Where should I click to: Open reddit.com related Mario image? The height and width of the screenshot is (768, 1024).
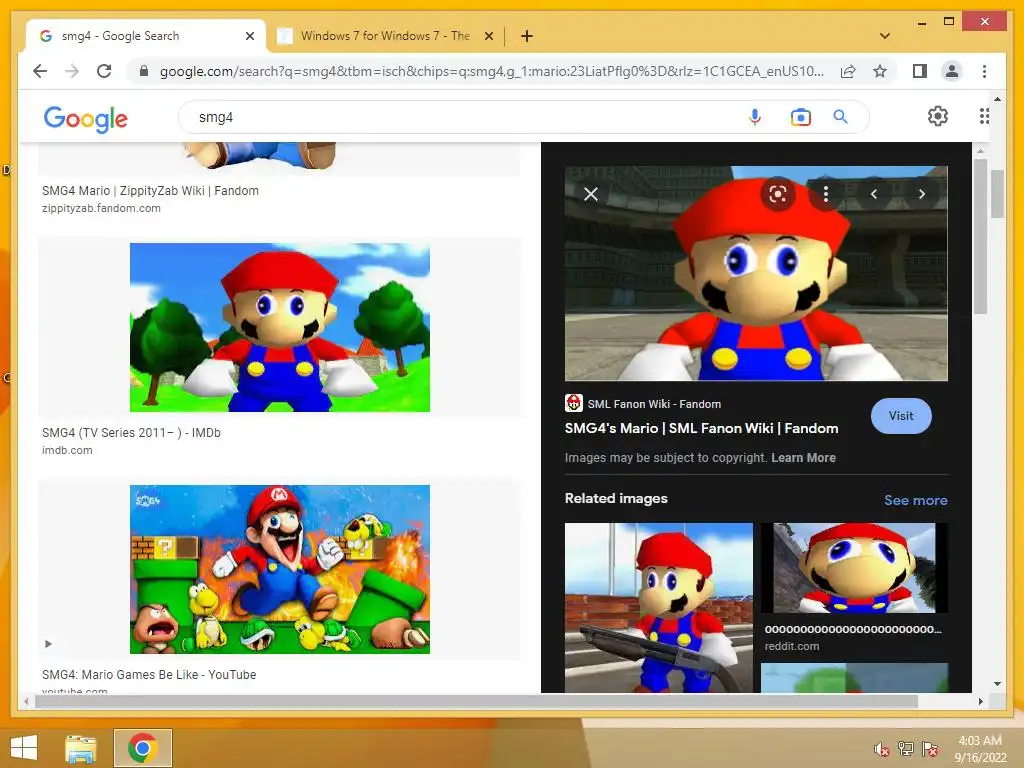(854, 568)
